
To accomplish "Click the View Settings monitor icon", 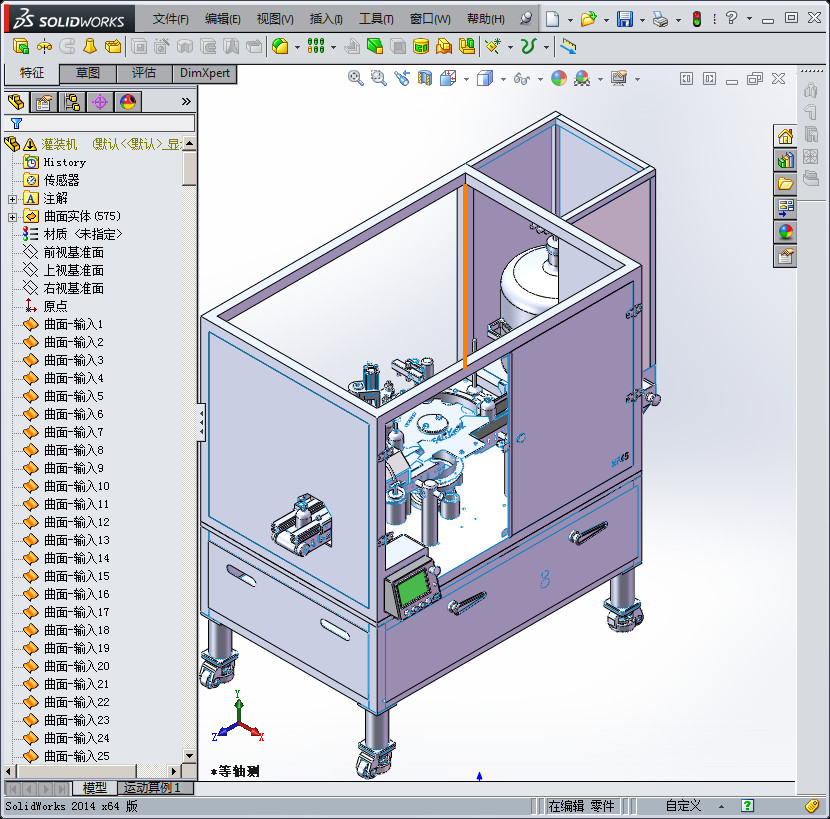I will tap(618, 78).
